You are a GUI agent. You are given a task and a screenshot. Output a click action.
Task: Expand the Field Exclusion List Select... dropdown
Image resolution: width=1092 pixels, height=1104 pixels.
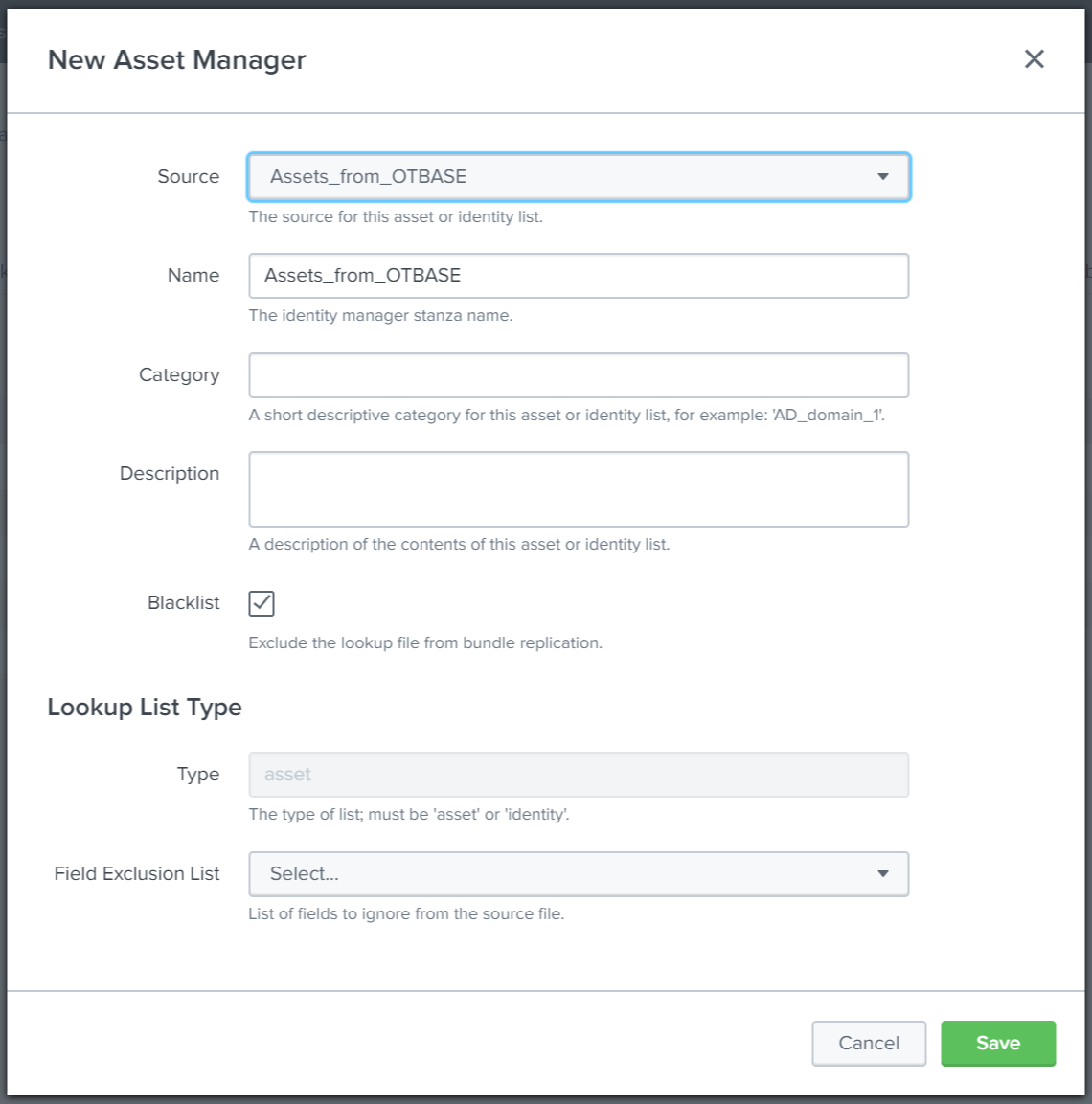579,874
